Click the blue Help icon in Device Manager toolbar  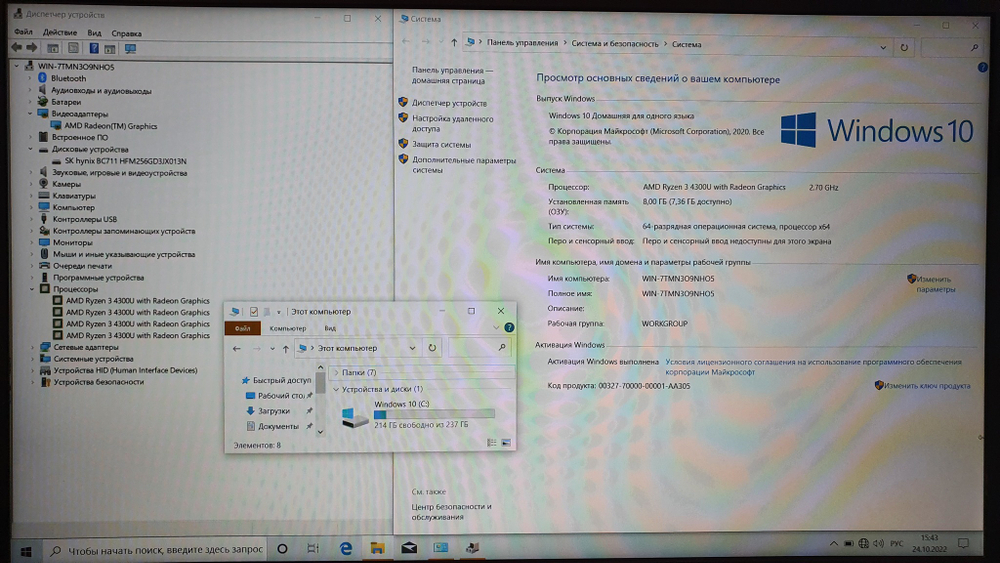94,48
